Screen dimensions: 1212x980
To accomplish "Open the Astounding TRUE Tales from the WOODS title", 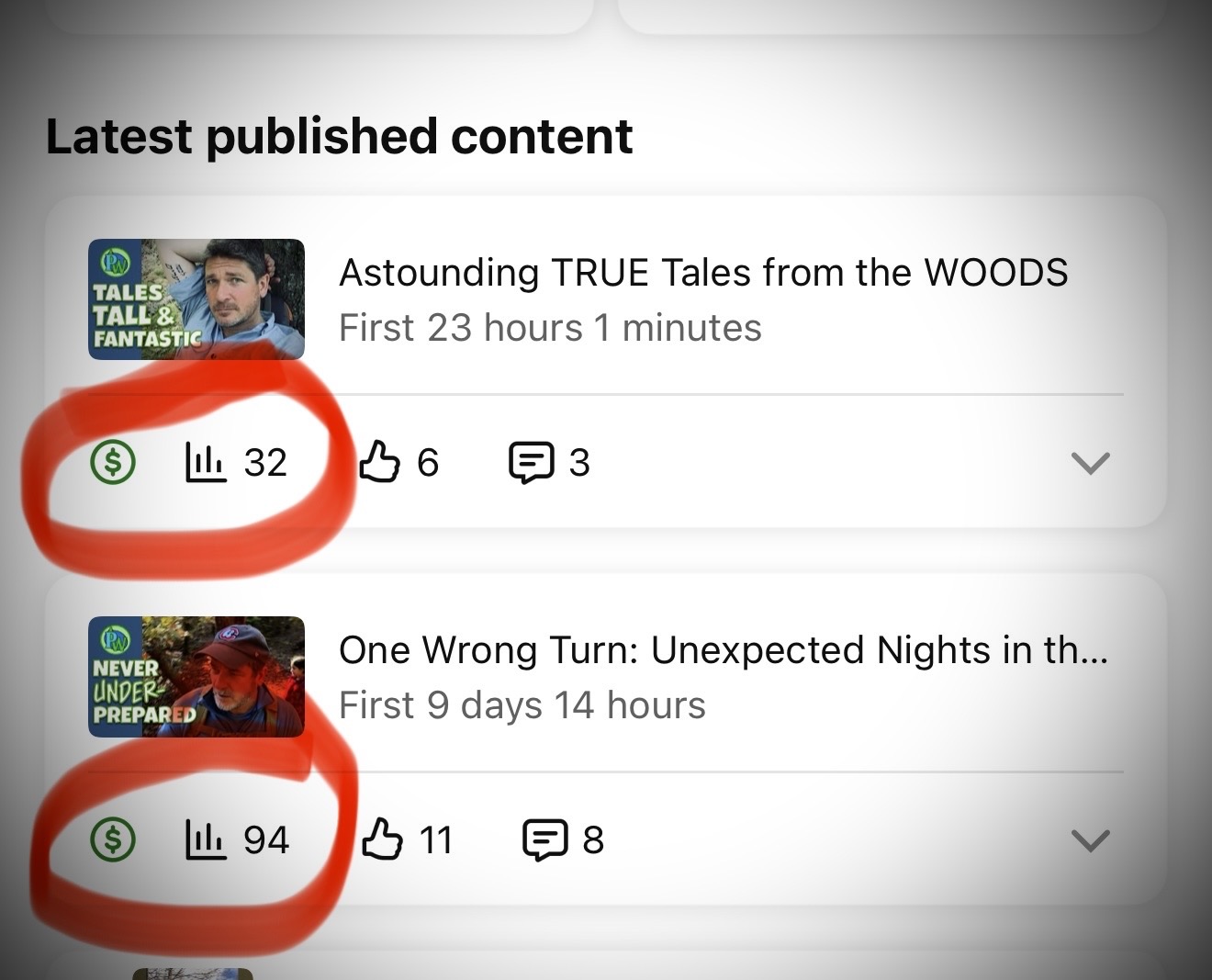I will coord(703,273).
